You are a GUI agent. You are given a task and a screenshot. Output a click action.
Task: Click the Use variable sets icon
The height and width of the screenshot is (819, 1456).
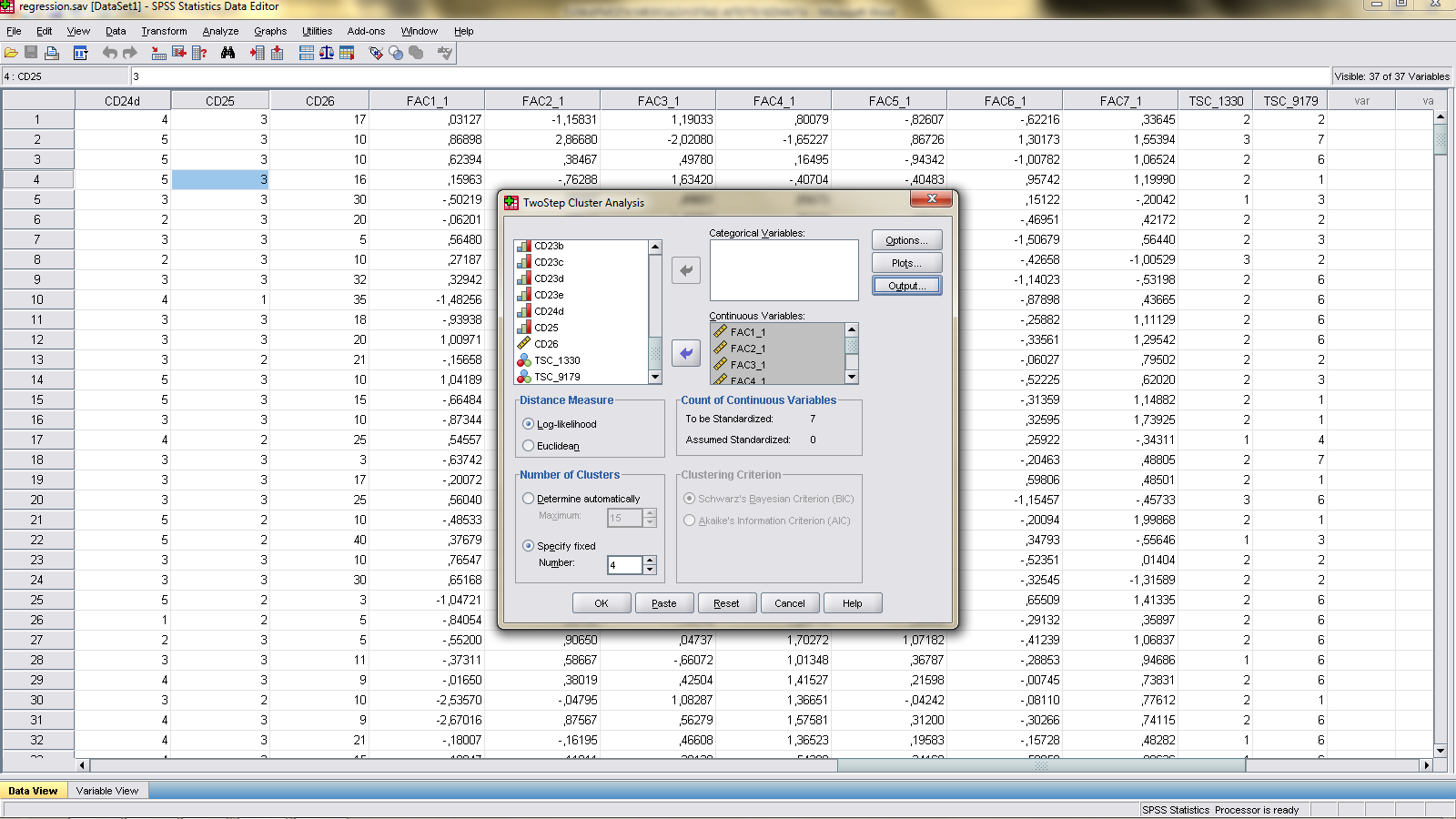point(396,53)
